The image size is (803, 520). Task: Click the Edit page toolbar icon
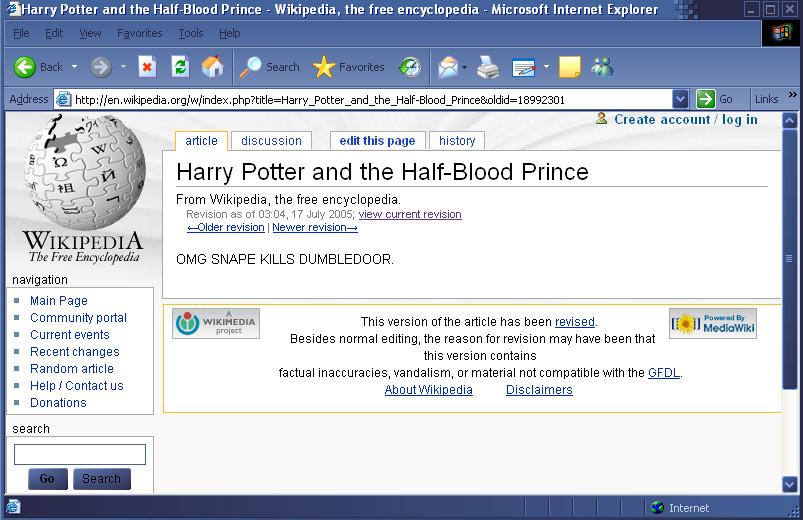pos(524,68)
